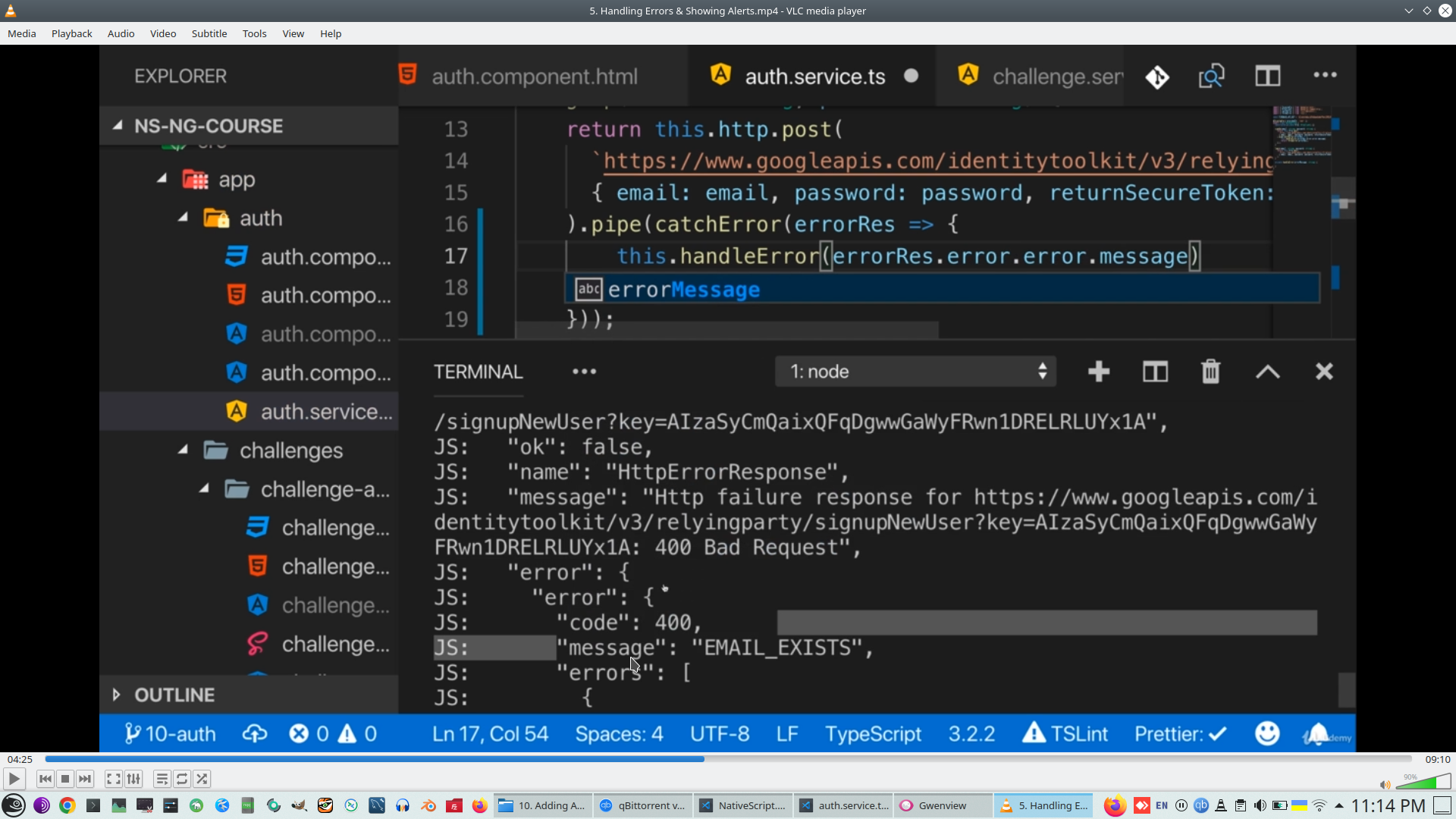Viewport: 1456px width, 819px height.
Task: Click the elapsed time 04:25 label
Action: coord(20,759)
